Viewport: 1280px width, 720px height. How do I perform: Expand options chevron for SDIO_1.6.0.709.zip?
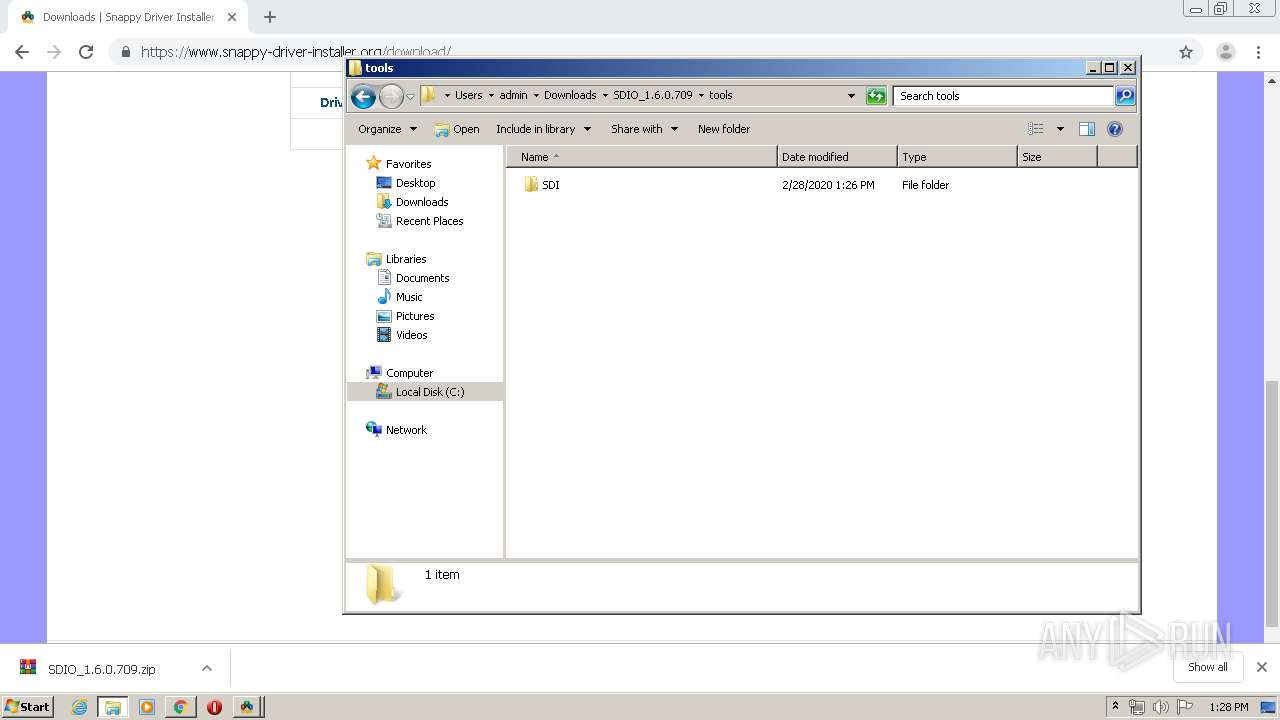207,668
